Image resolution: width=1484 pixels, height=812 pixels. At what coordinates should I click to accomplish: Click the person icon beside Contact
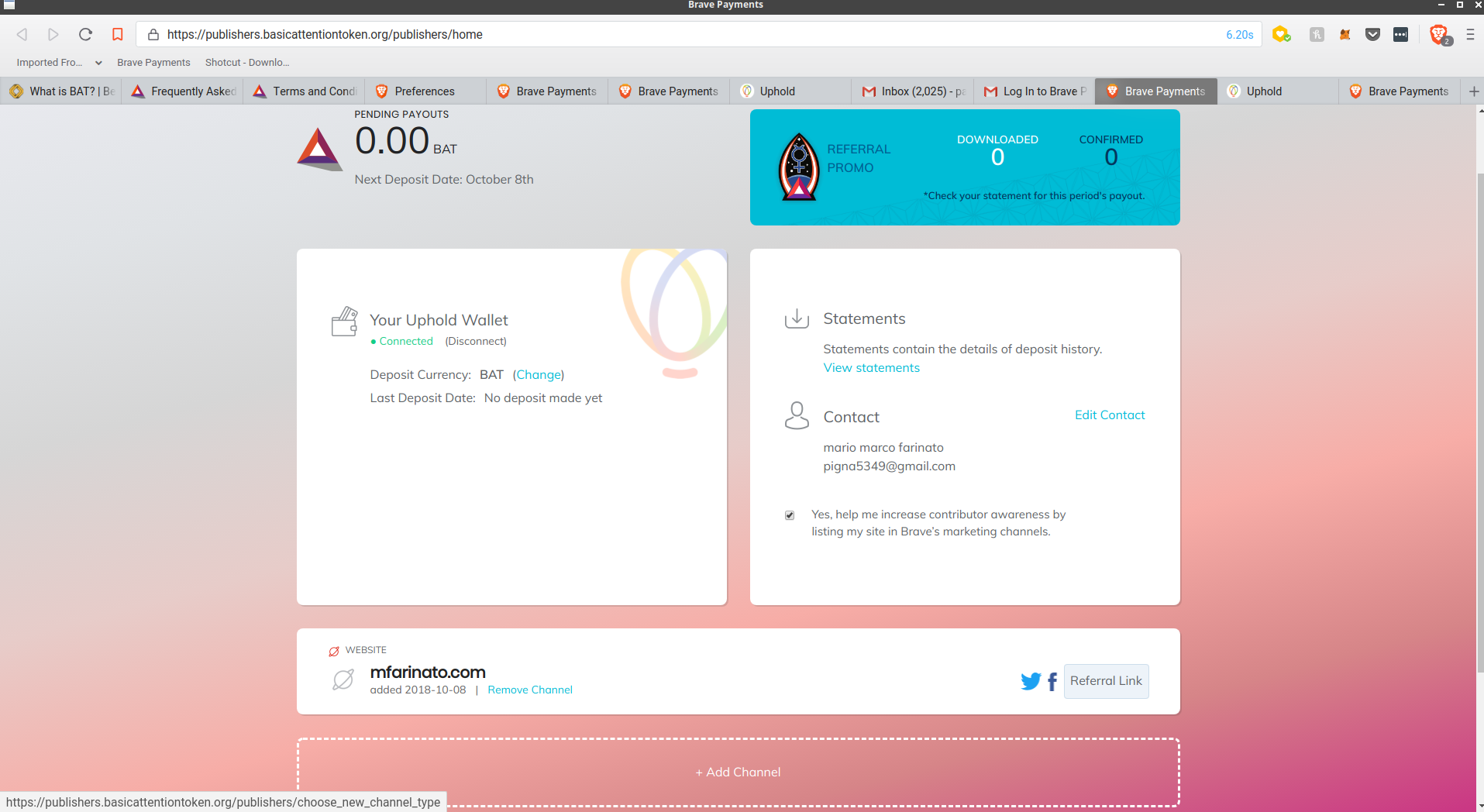pos(797,415)
